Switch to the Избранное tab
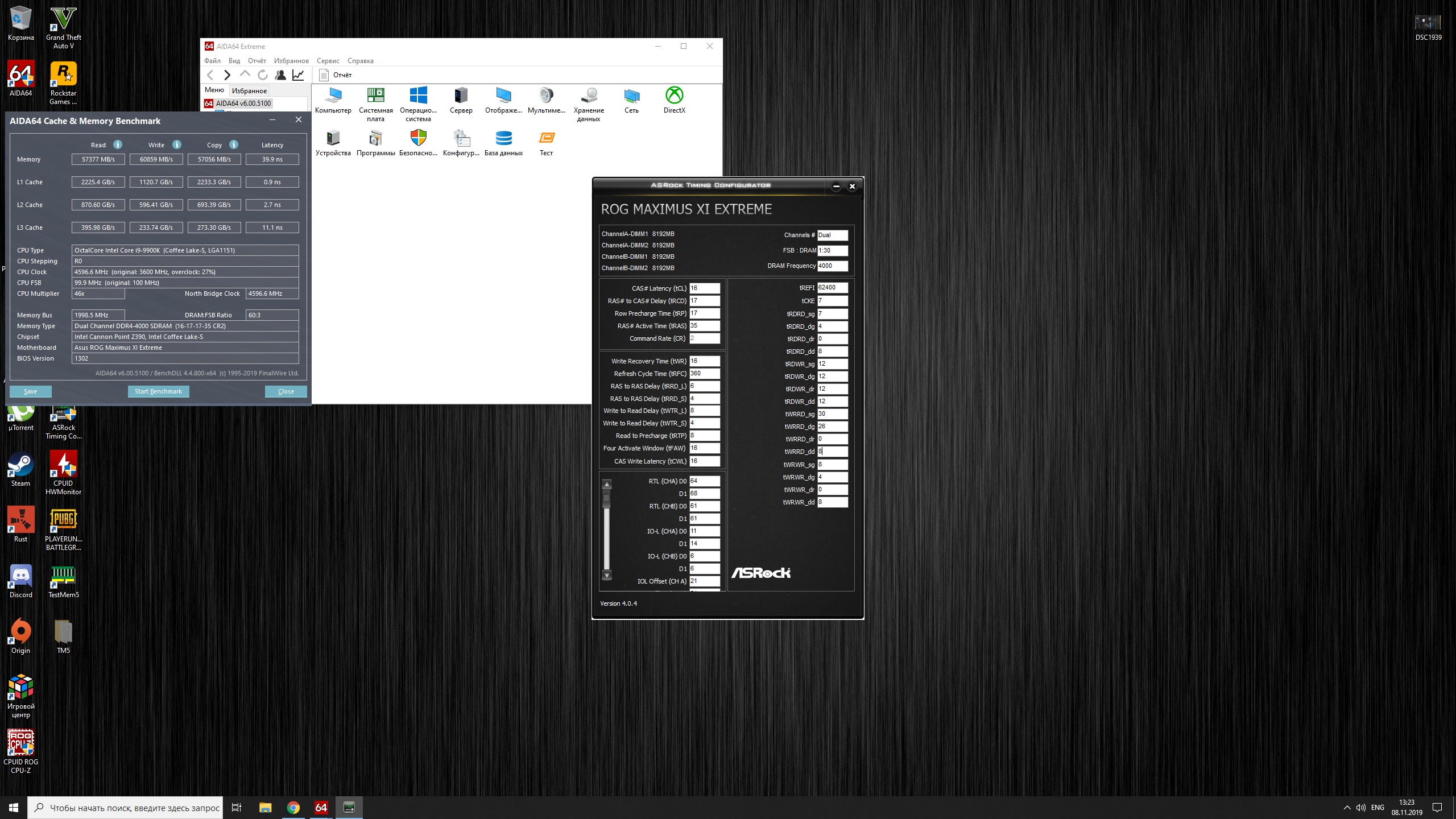The image size is (1456, 819). tap(249, 90)
